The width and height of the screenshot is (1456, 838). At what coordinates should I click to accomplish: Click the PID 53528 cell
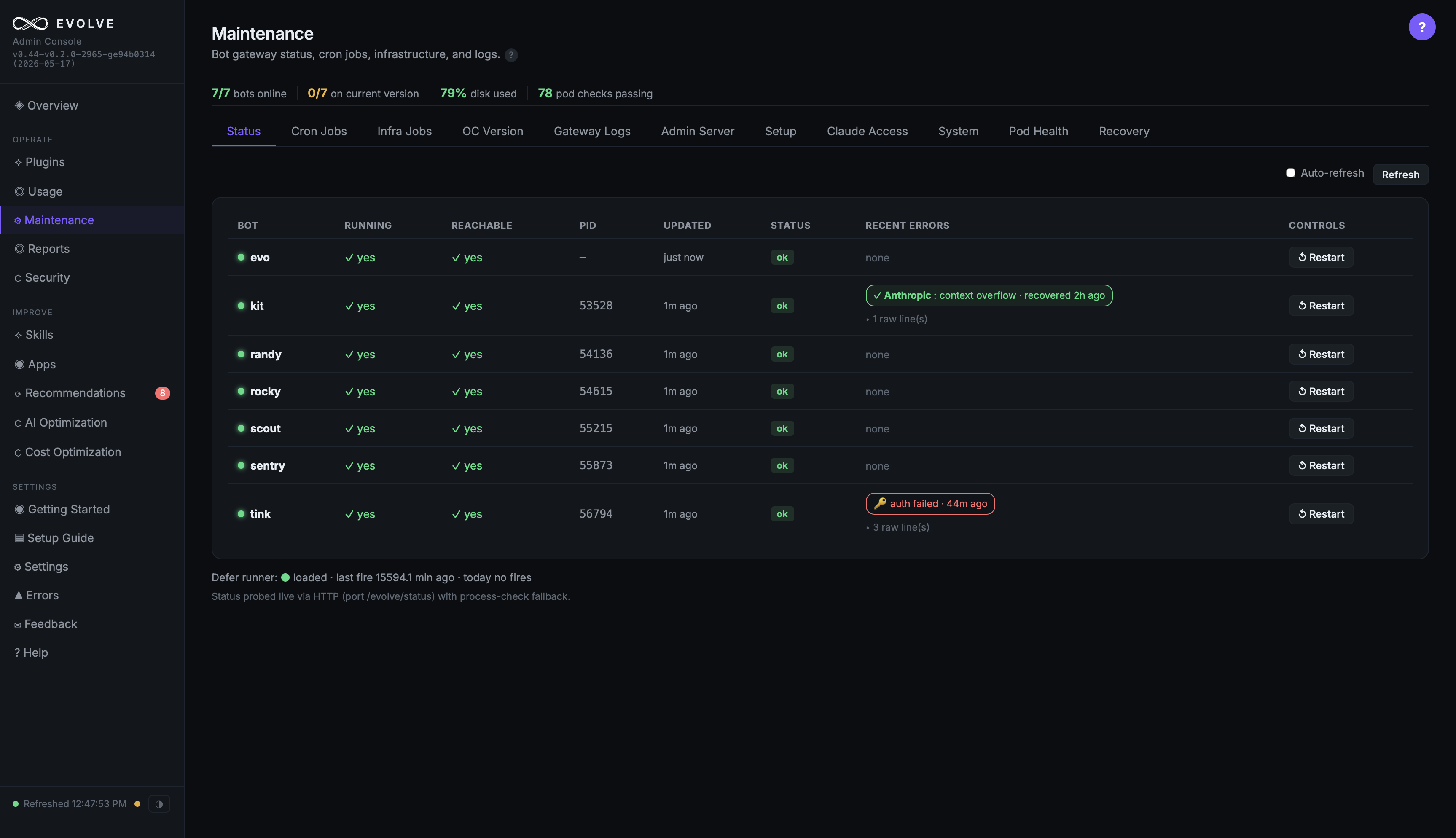coord(596,306)
